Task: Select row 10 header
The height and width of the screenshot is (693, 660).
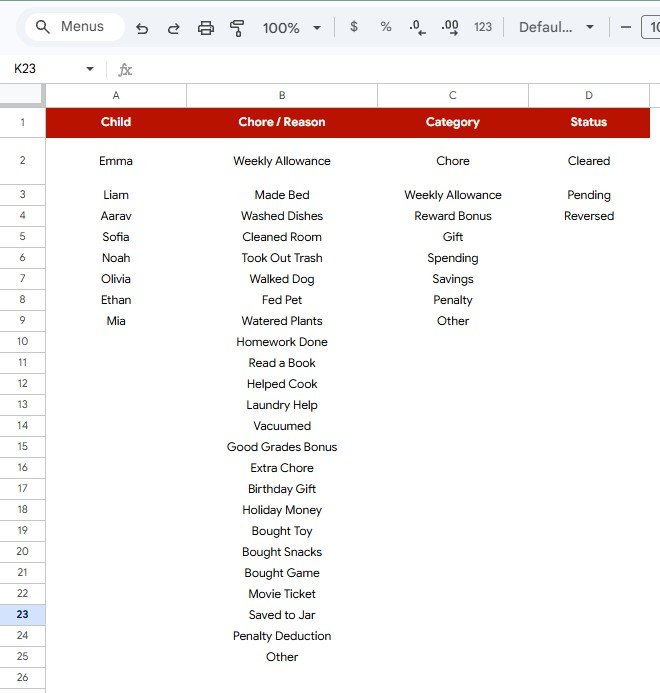Action: click(x=22, y=341)
